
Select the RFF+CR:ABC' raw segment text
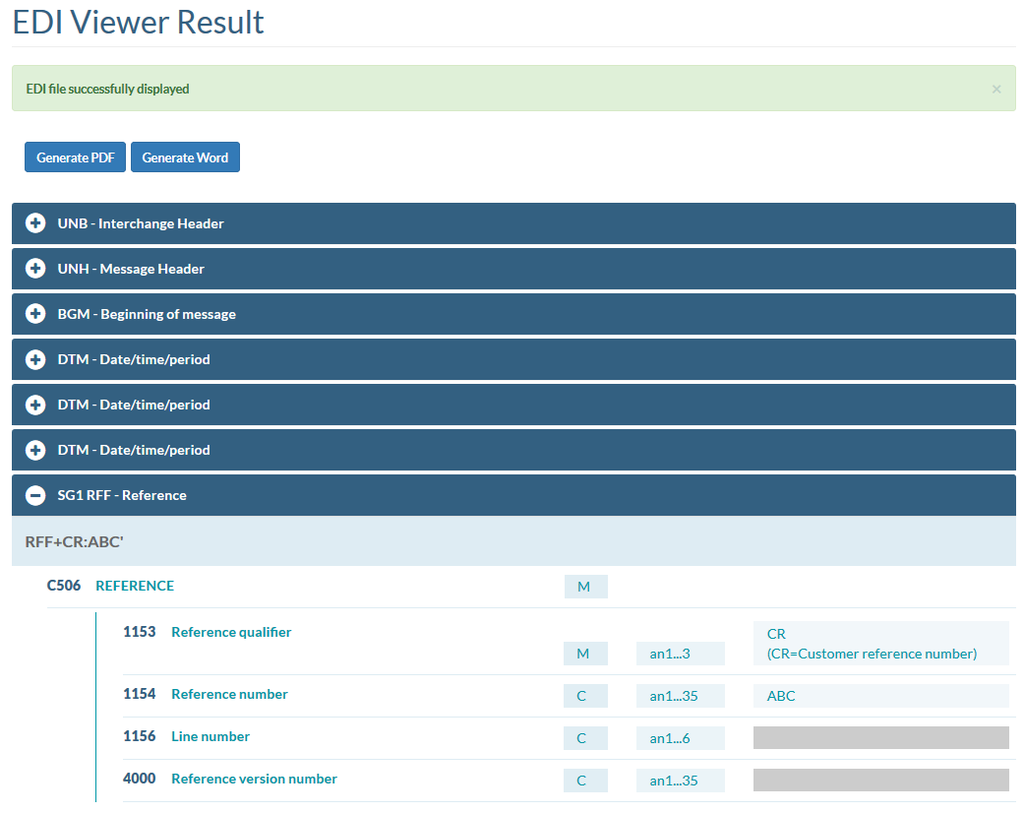(x=74, y=542)
